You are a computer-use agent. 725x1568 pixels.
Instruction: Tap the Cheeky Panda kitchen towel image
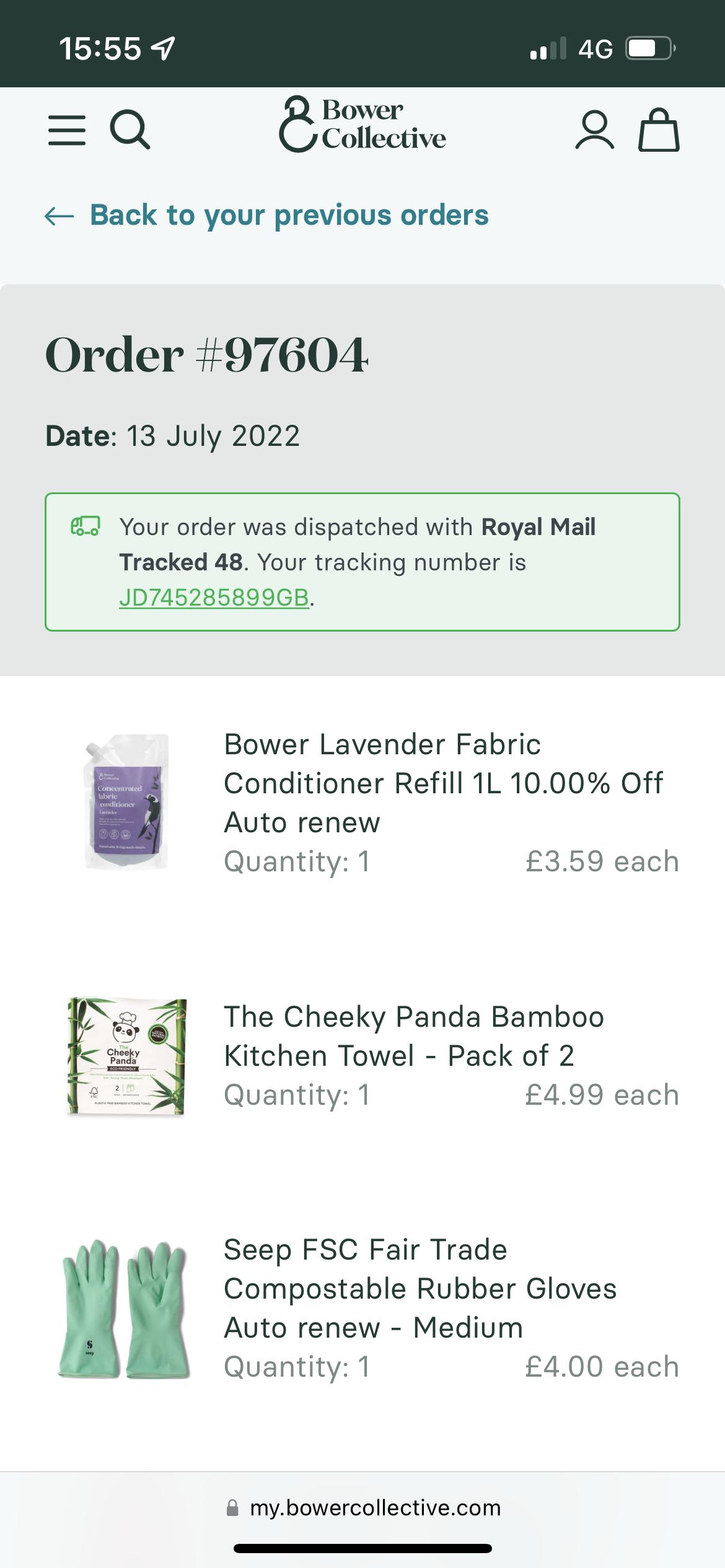pyautogui.click(x=126, y=1056)
